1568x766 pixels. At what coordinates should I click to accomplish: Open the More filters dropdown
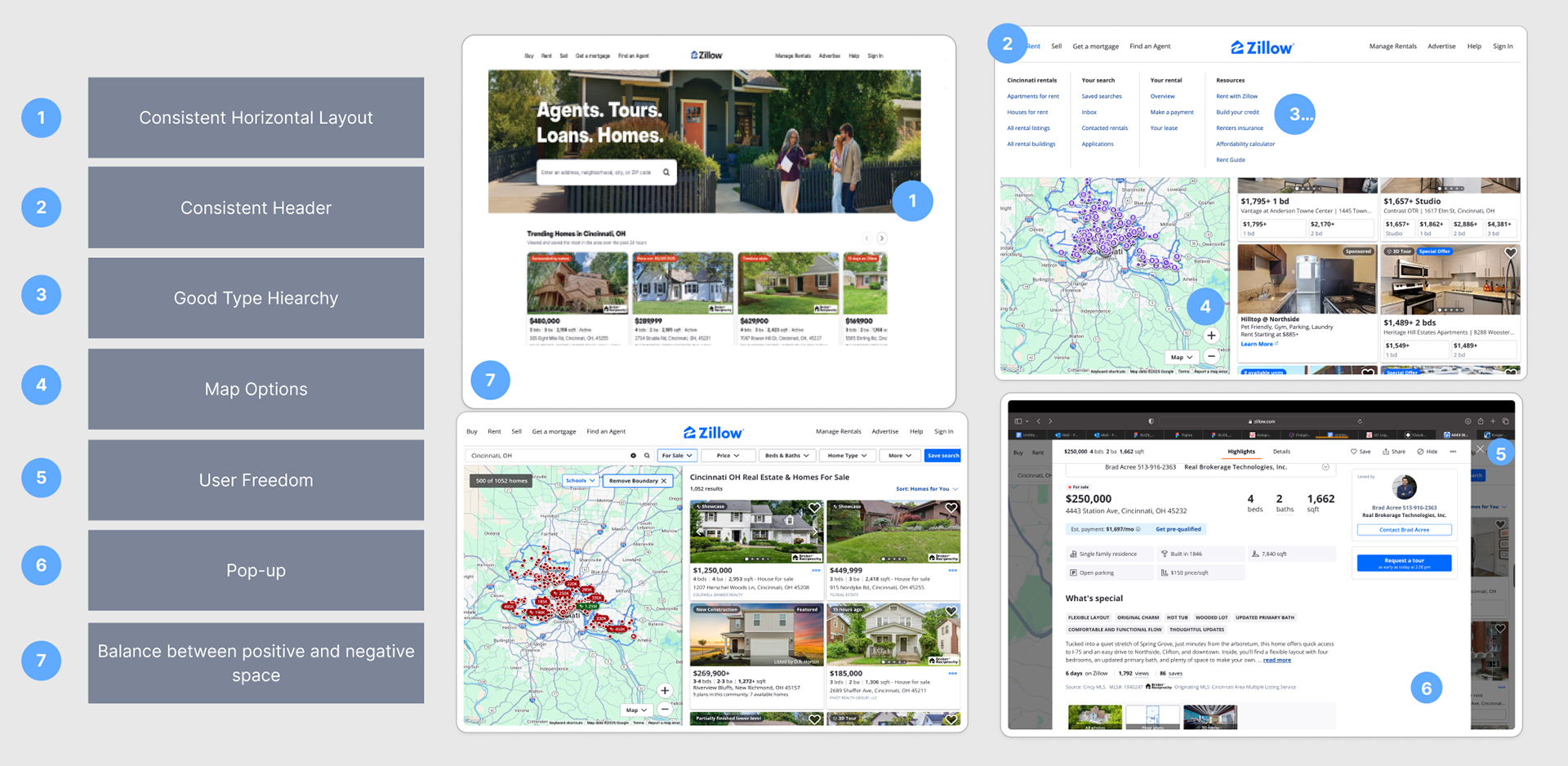pos(900,456)
